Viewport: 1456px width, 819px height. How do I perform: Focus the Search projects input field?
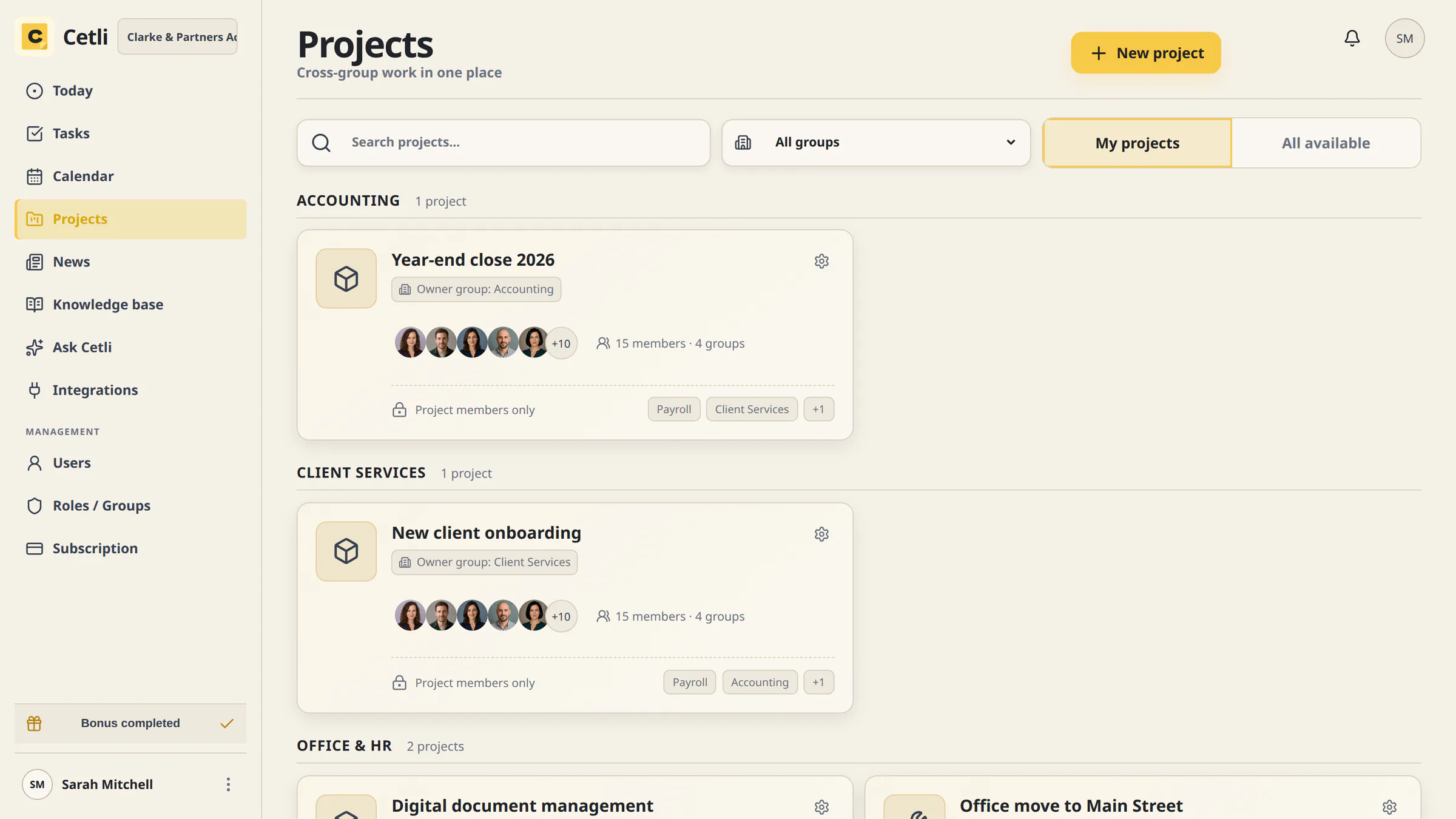504,143
